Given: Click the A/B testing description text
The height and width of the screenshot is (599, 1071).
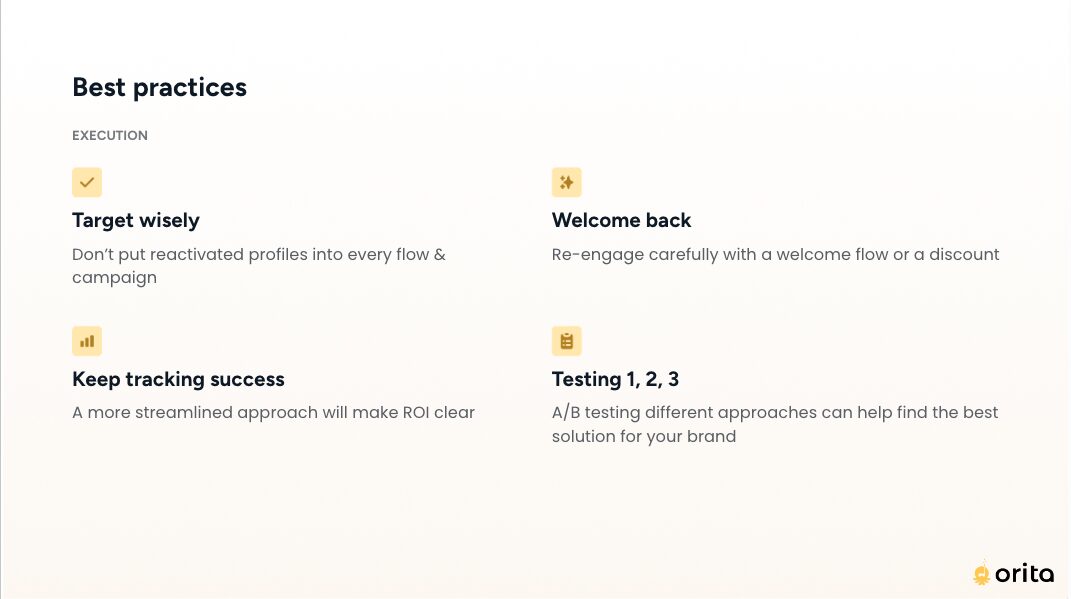Looking at the screenshot, I should [775, 424].
